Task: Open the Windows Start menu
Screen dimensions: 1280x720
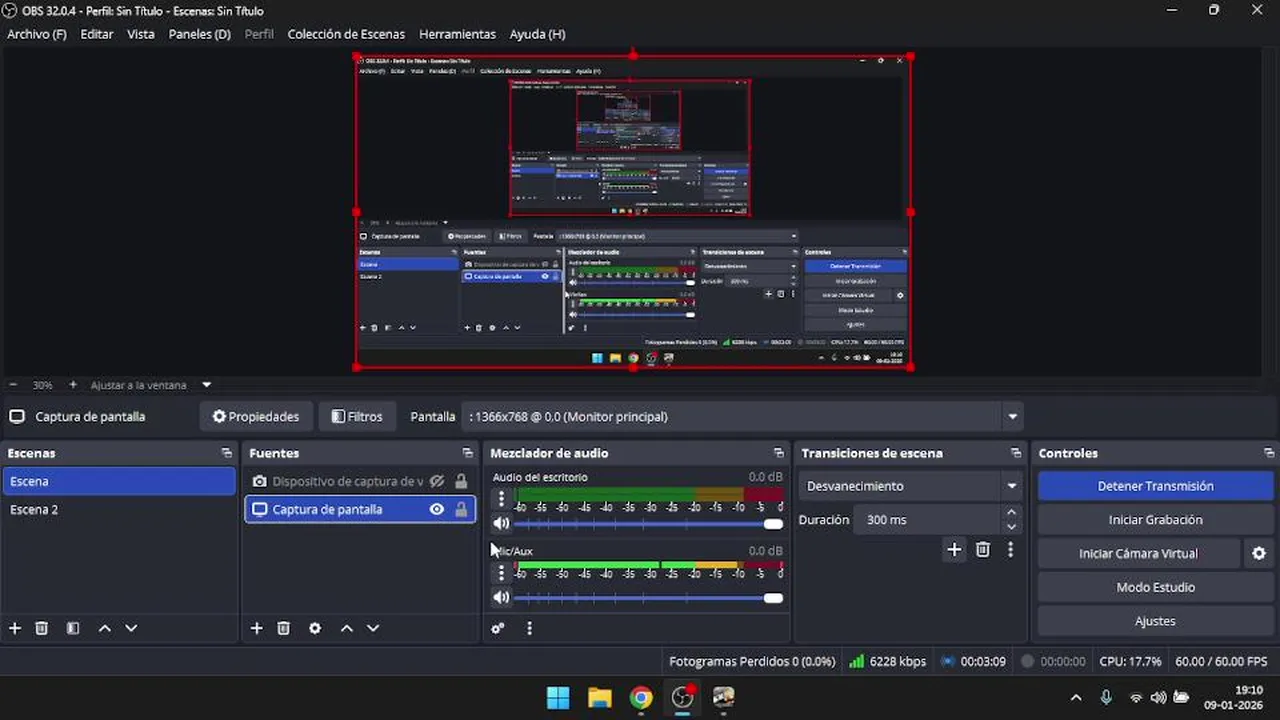Action: pos(558,698)
